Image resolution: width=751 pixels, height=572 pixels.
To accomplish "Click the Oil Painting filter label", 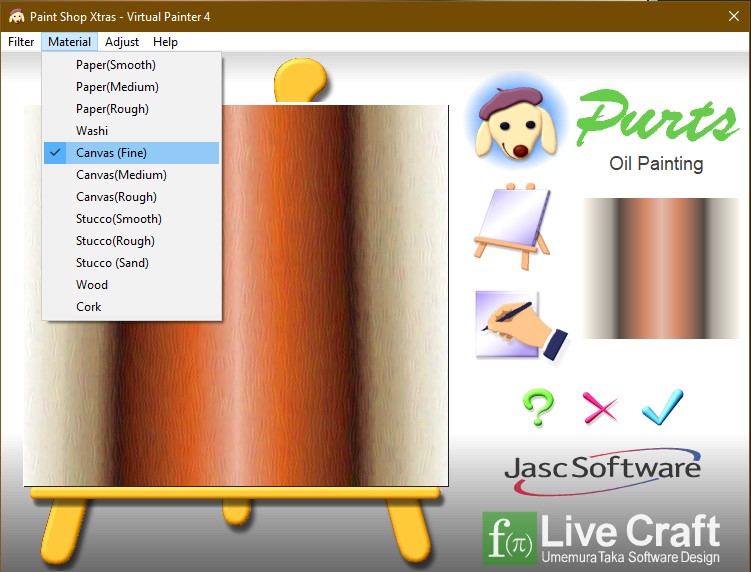I will [x=656, y=164].
